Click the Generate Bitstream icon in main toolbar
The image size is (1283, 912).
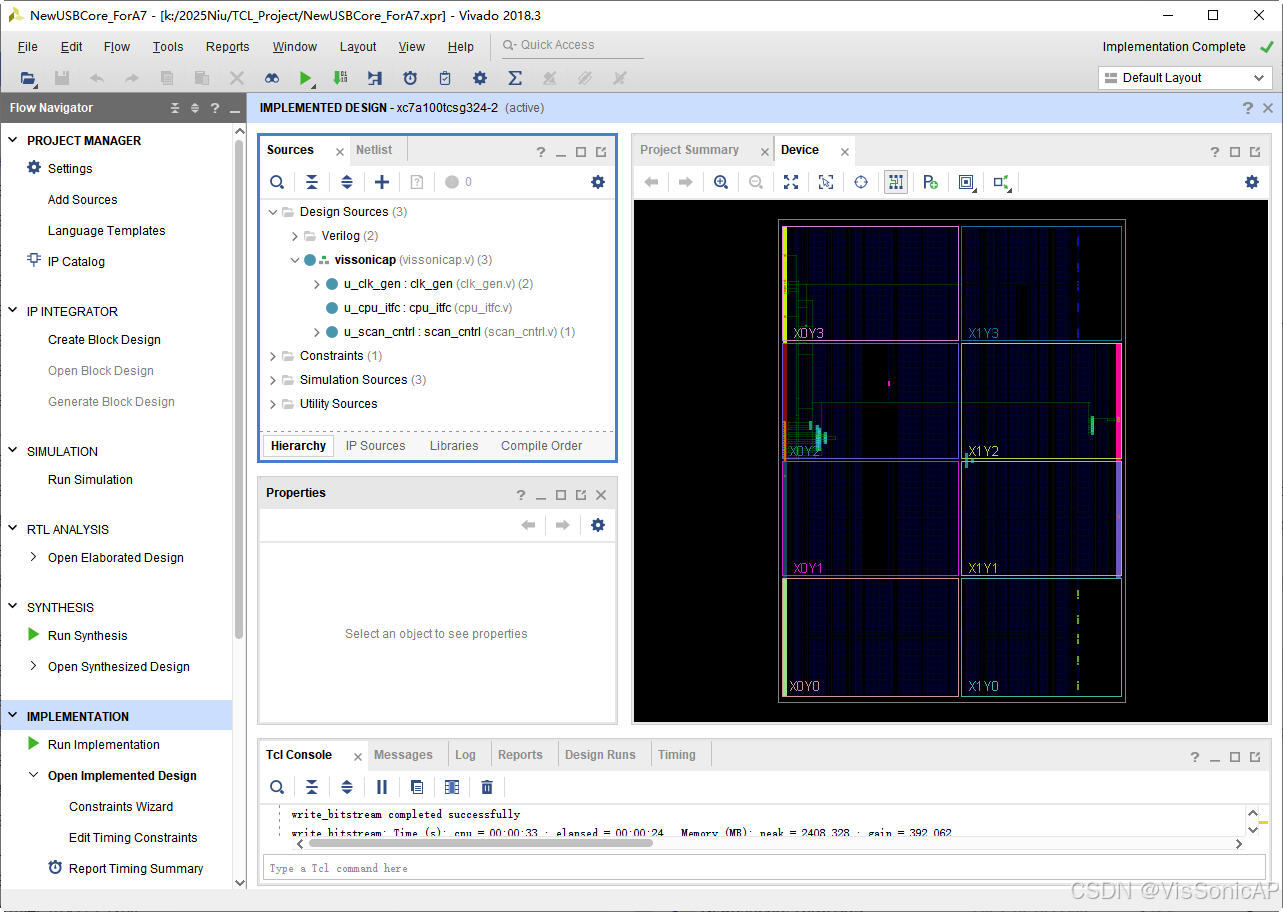click(340, 78)
